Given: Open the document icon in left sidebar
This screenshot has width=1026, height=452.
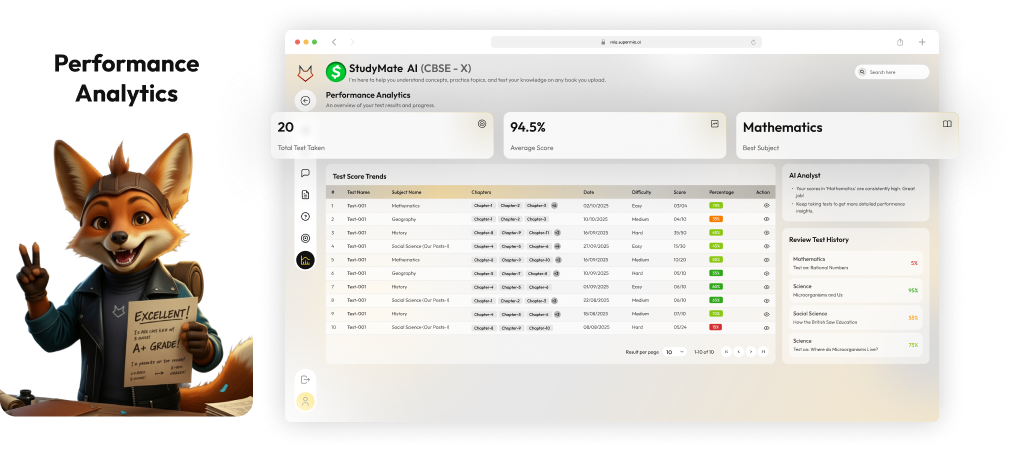Looking at the screenshot, I should pos(305,194).
